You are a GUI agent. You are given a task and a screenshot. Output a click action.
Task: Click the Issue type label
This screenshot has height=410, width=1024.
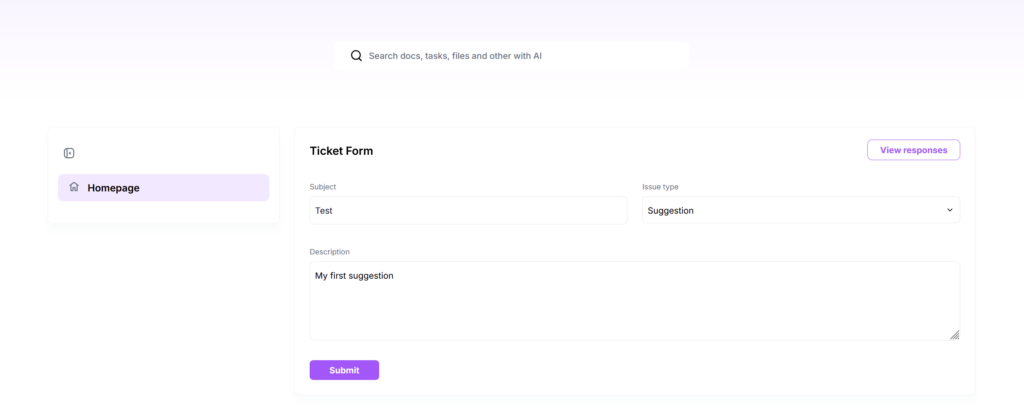pyautogui.click(x=660, y=187)
